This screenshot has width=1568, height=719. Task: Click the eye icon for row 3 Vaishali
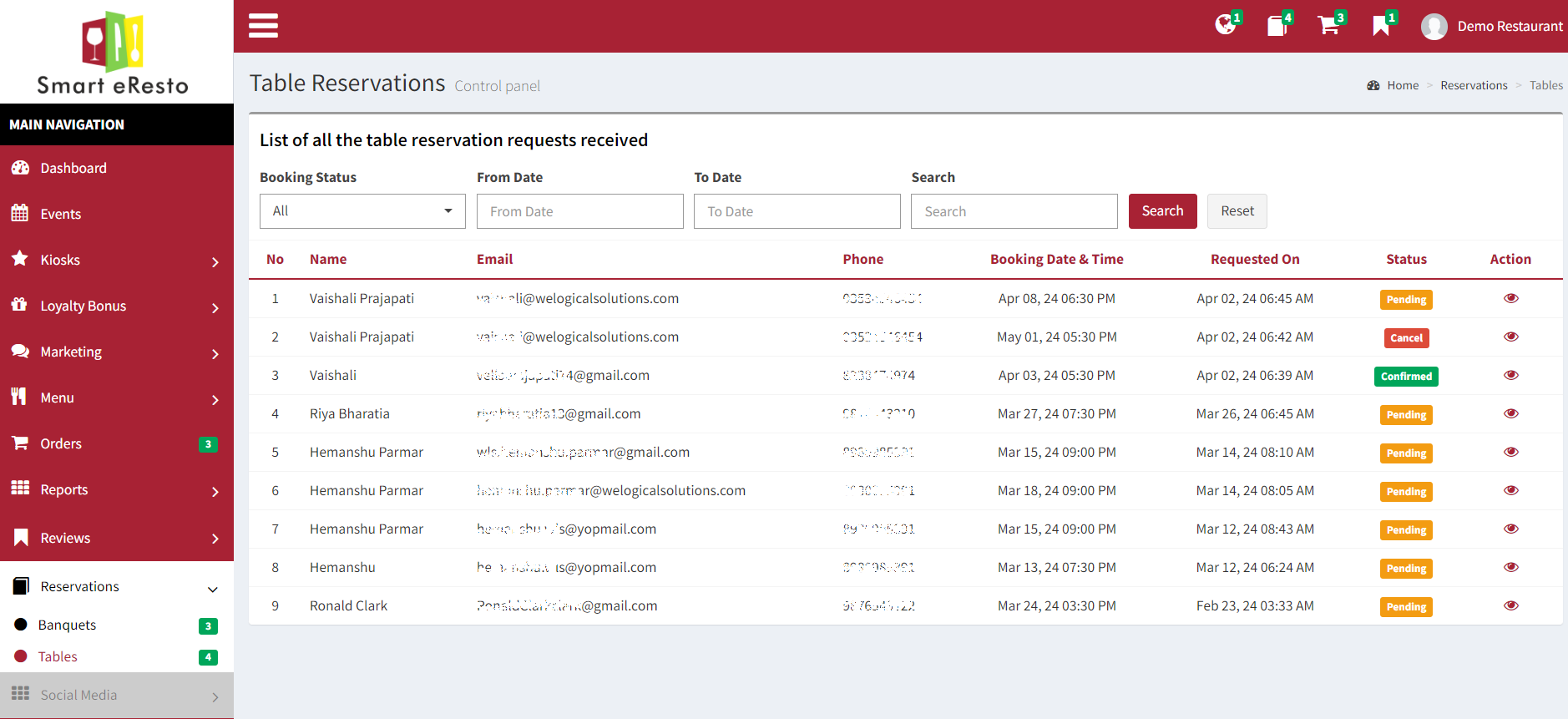click(x=1510, y=375)
